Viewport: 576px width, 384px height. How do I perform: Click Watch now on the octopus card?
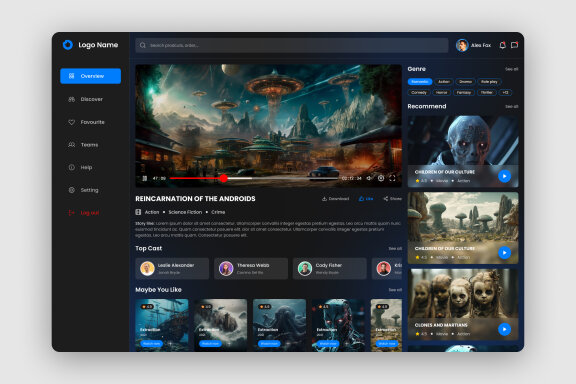(269, 344)
